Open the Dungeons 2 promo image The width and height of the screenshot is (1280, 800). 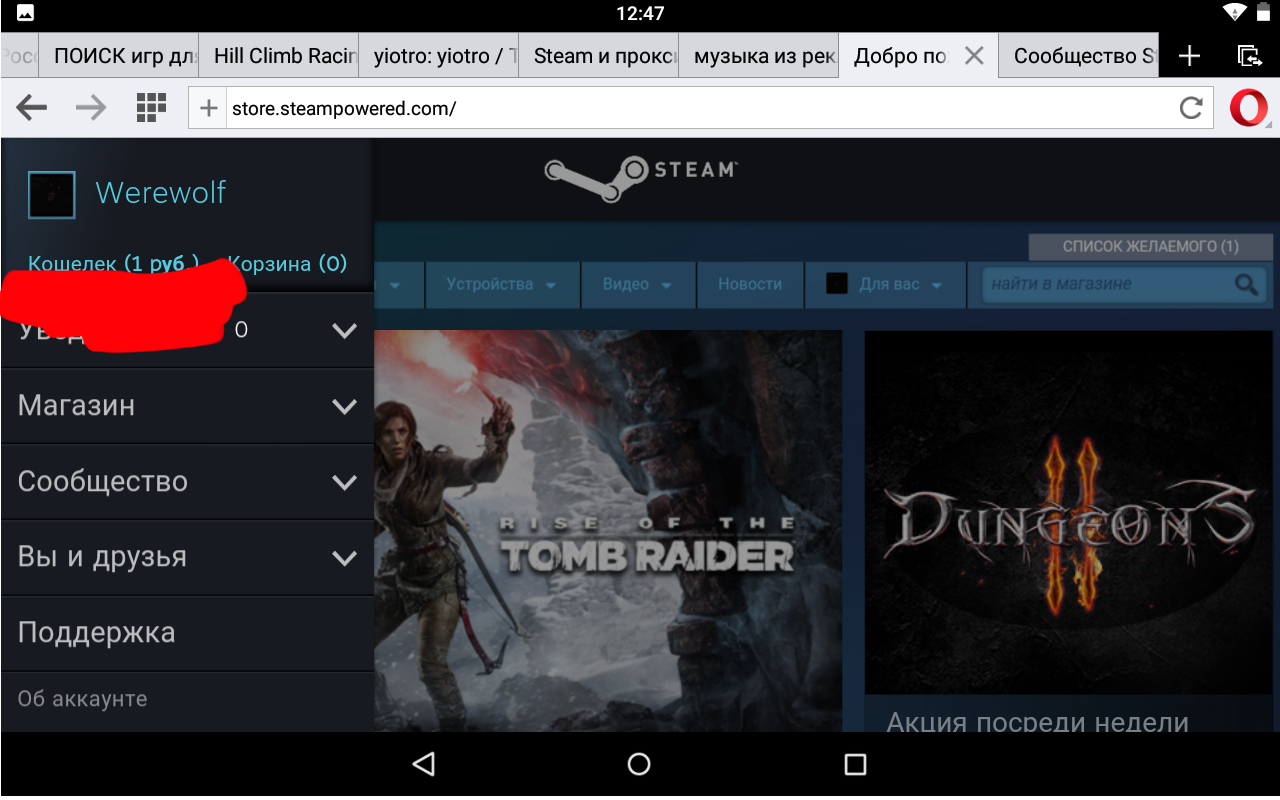click(x=1068, y=512)
